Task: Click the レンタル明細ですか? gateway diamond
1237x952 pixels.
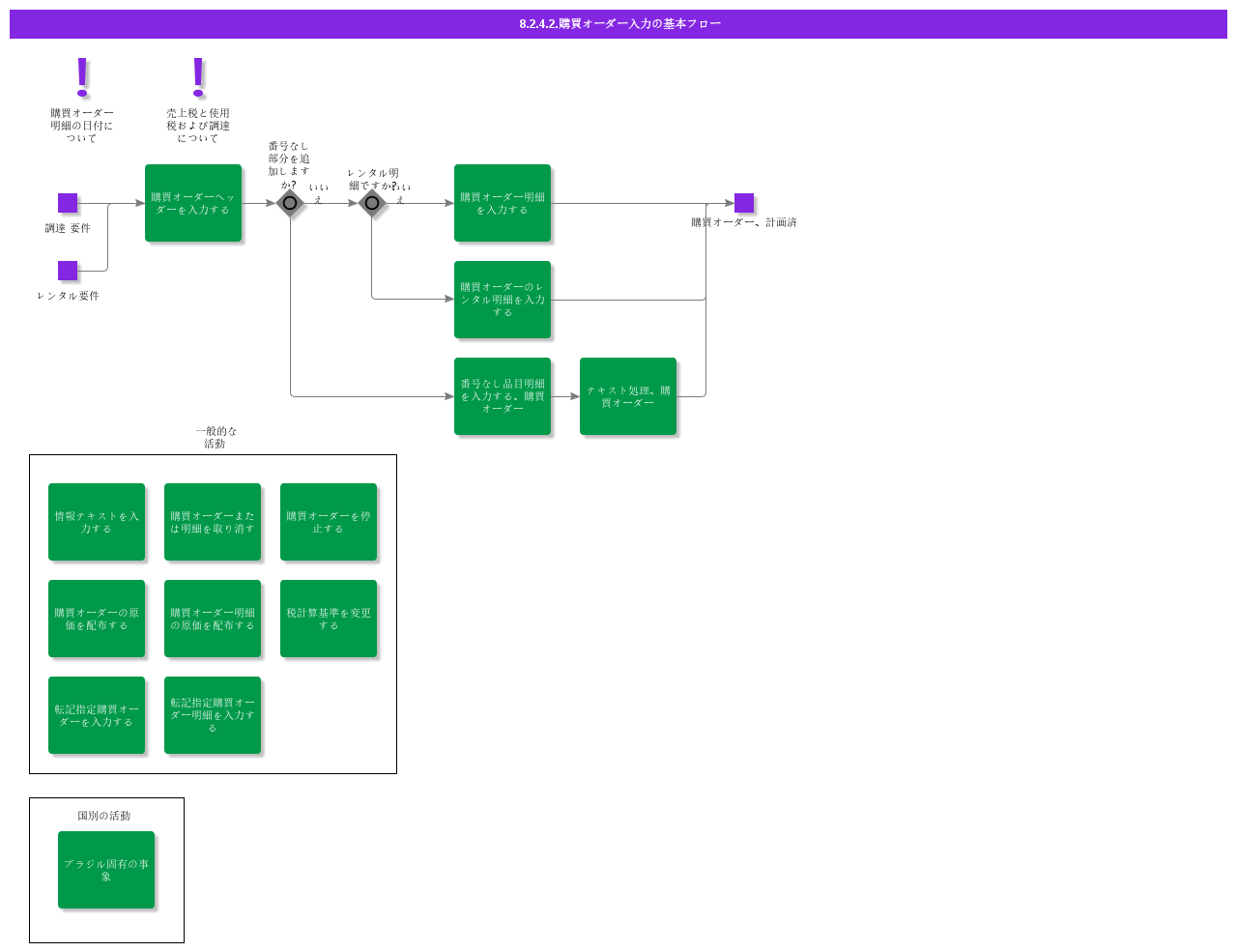Action: point(372,203)
